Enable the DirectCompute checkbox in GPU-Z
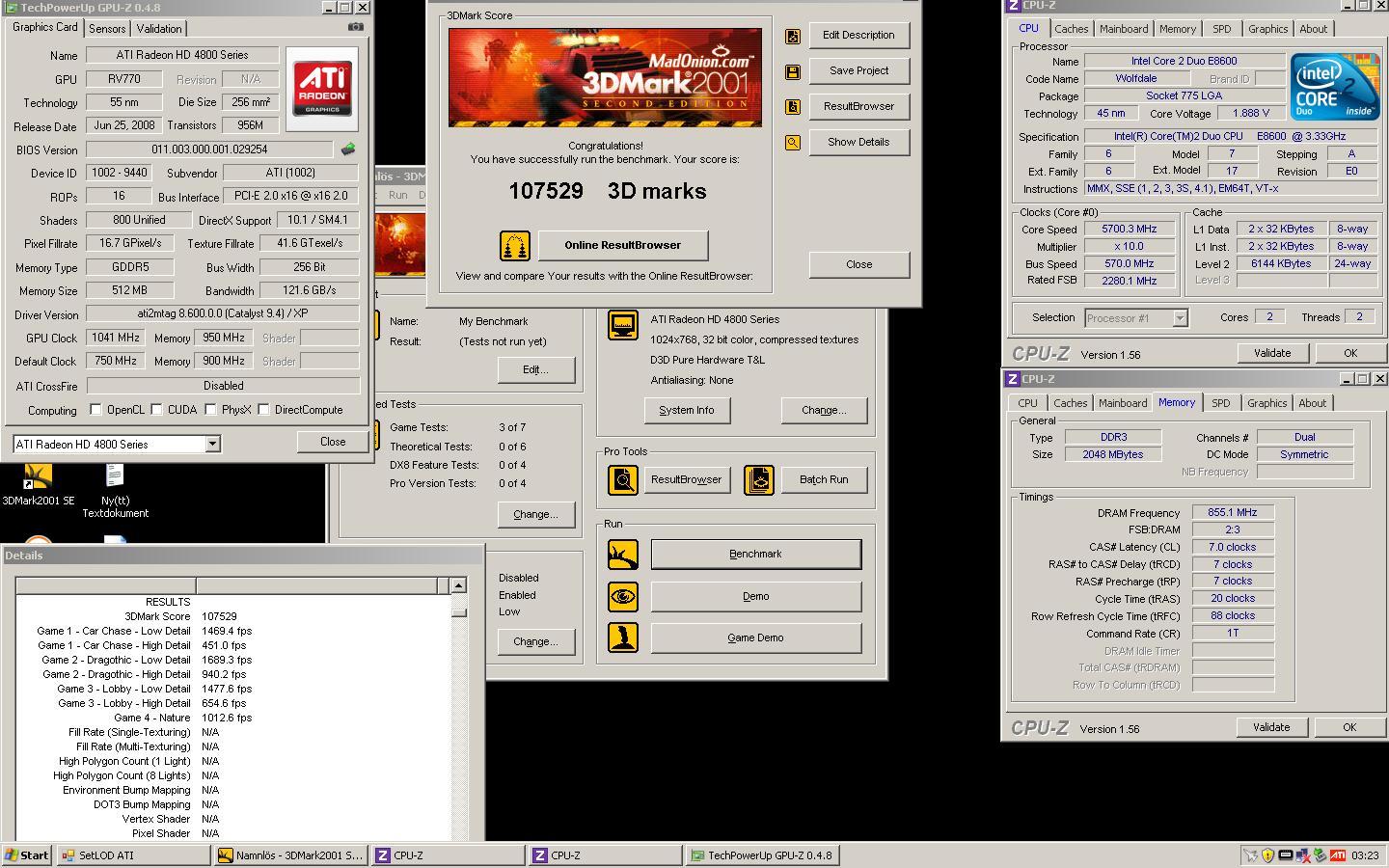 (x=263, y=410)
